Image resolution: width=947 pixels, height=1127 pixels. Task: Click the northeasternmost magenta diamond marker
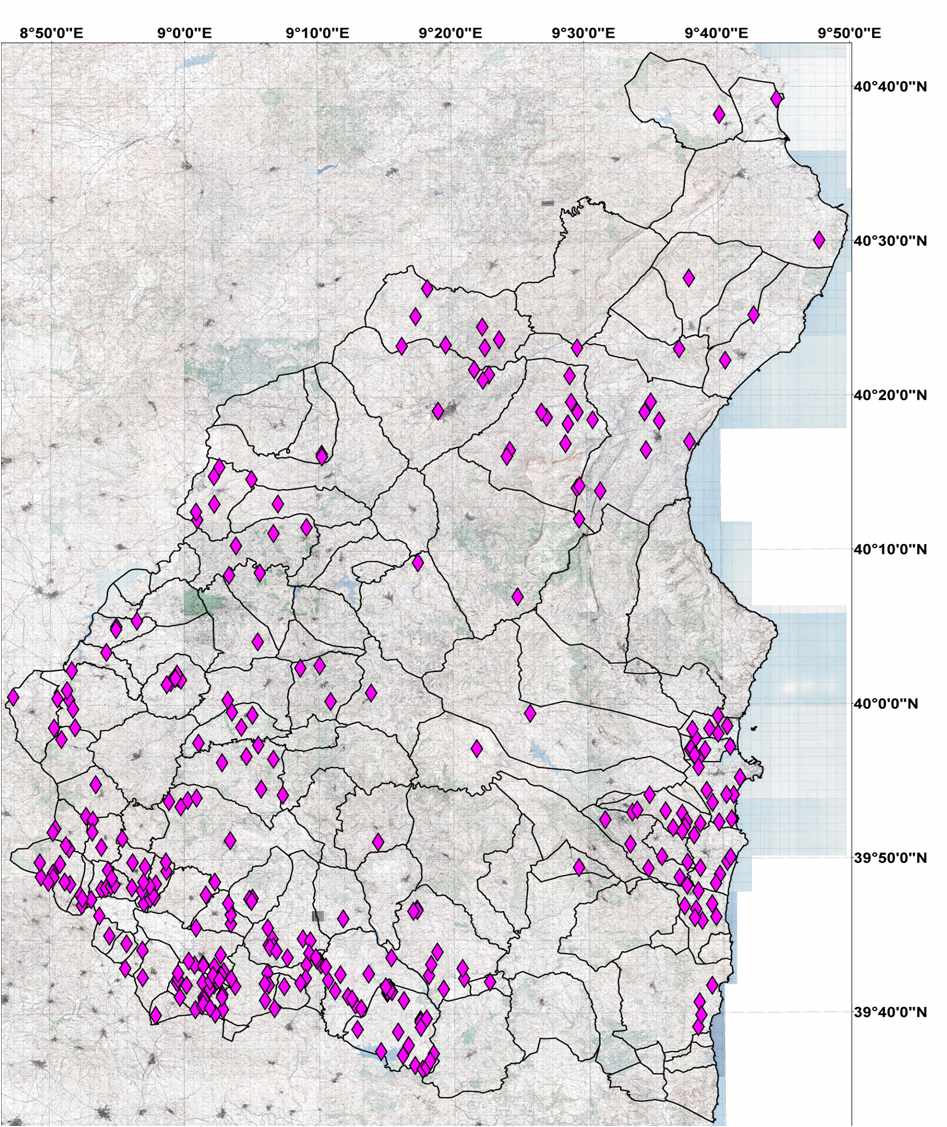(777, 98)
